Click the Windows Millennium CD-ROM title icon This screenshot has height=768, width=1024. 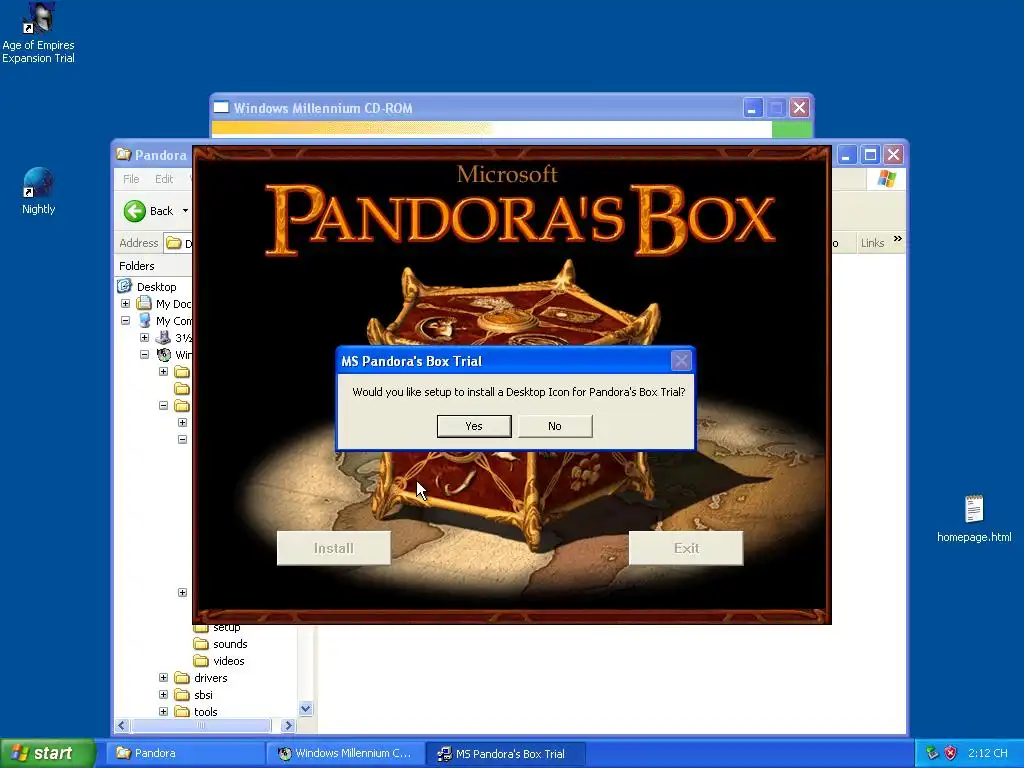221,107
